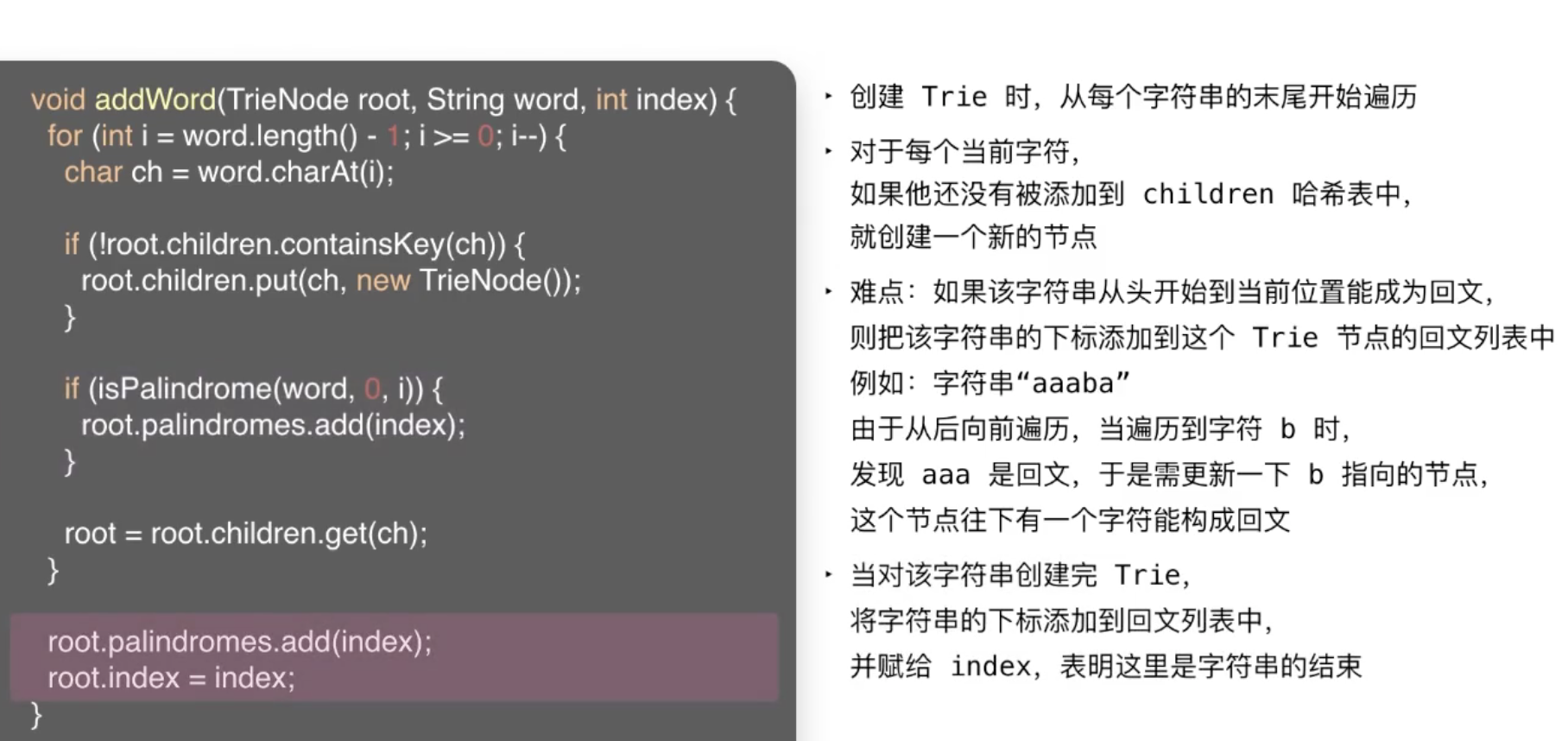
Task: Click the text "就创建一个新的节点"
Action: (x=973, y=237)
